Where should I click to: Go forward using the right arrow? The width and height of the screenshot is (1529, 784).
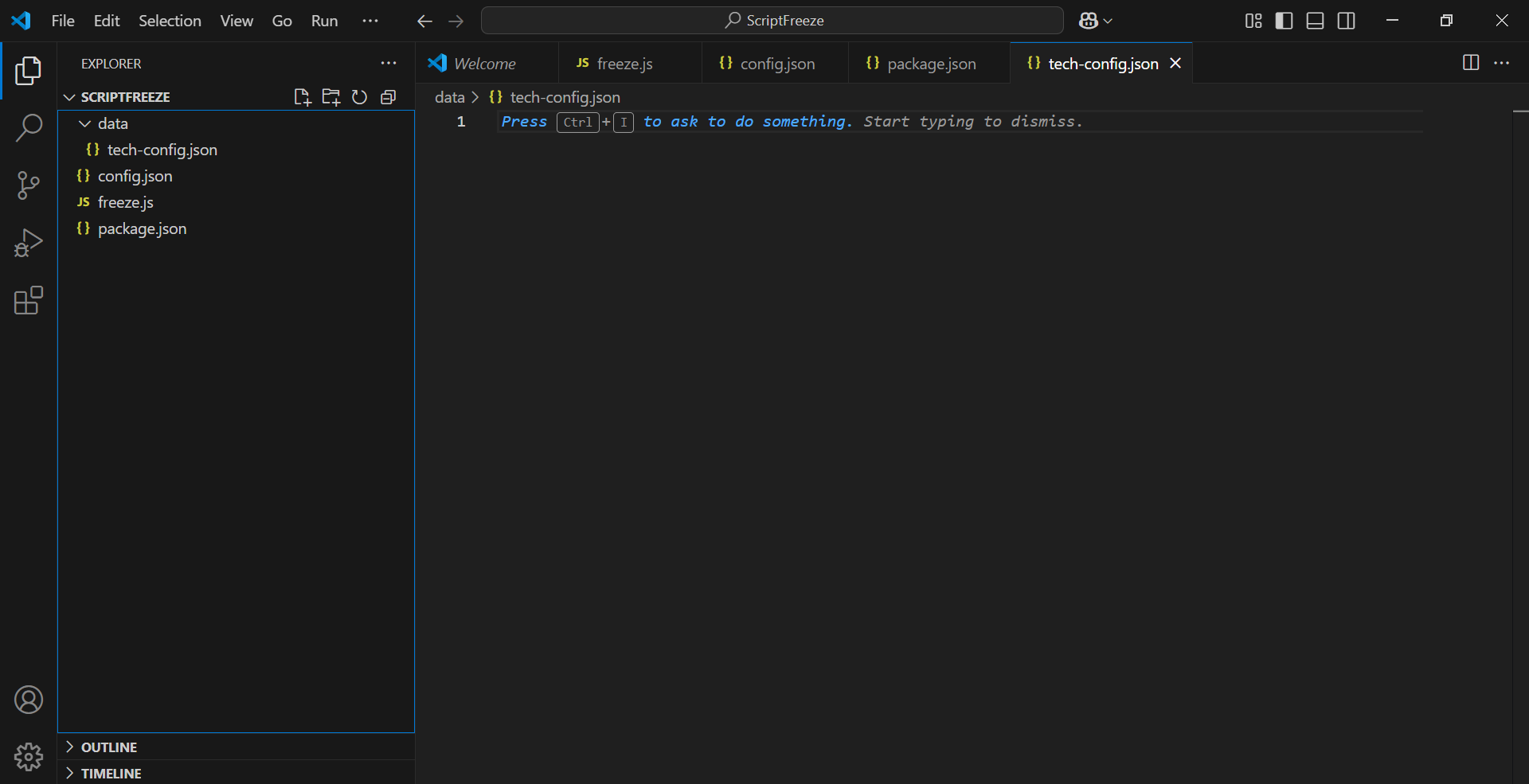456,21
